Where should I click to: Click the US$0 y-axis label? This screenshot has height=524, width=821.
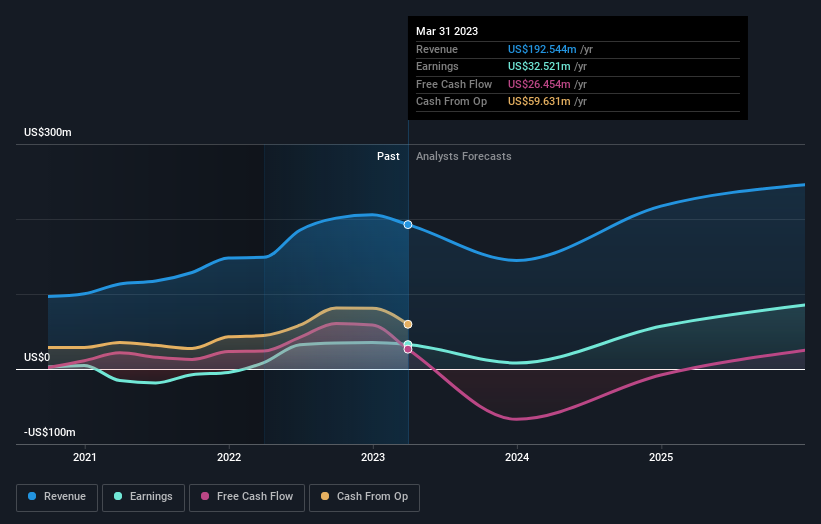point(37,358)
